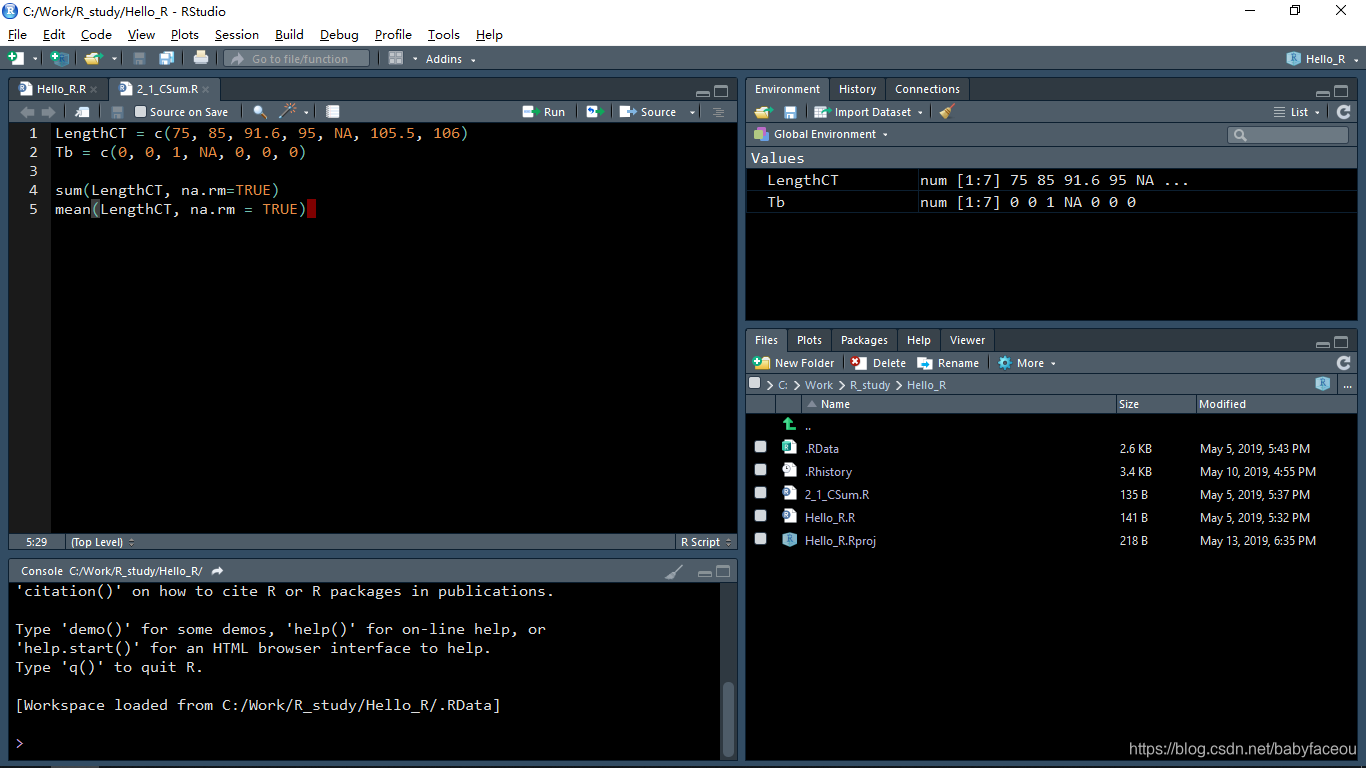Check the .Rhistory file checkbox
Image resolution: width=1366 pixels, height=768 pixels.
761,470
